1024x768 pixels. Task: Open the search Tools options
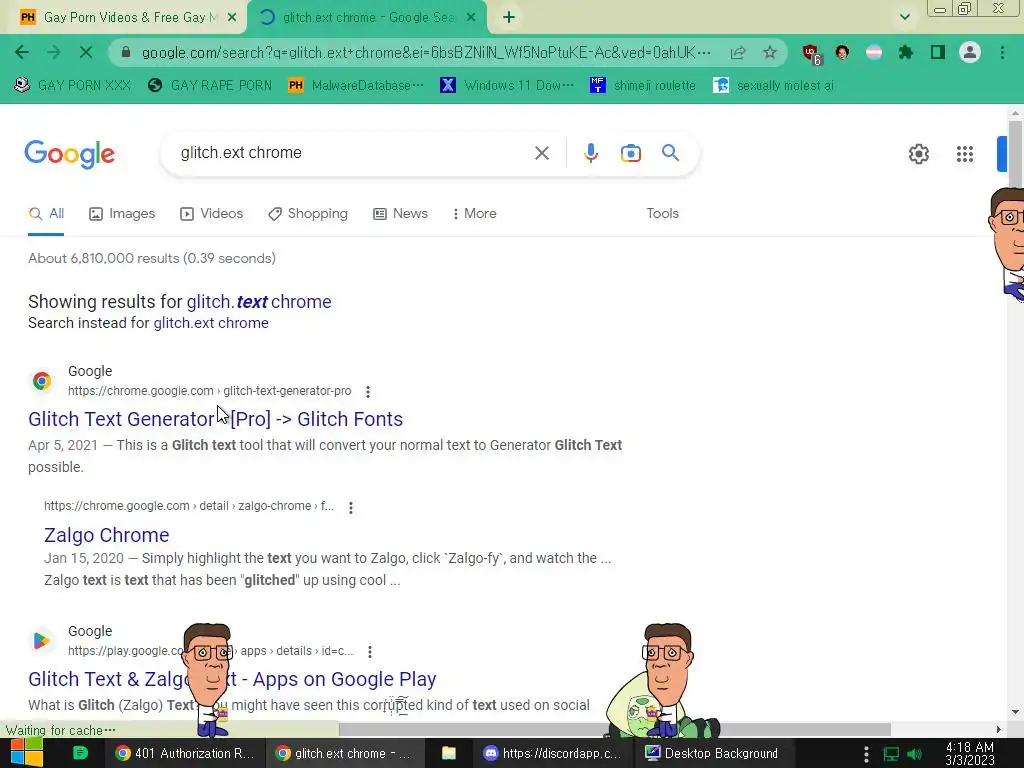click(662, 214)
